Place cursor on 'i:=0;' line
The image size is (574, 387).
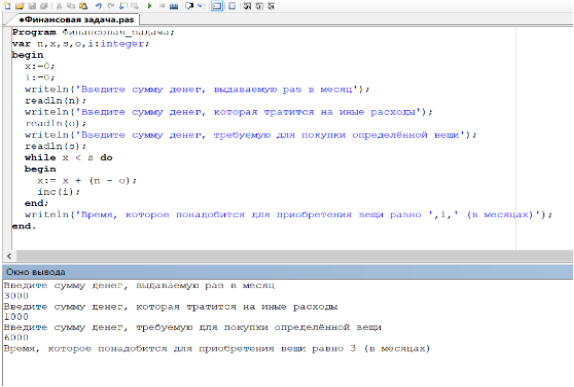tap(40, 78)
